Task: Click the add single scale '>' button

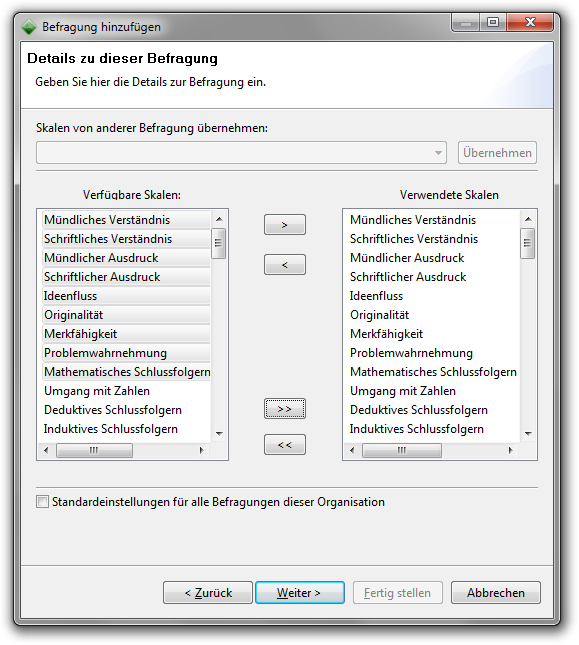Action: point(285,225)
